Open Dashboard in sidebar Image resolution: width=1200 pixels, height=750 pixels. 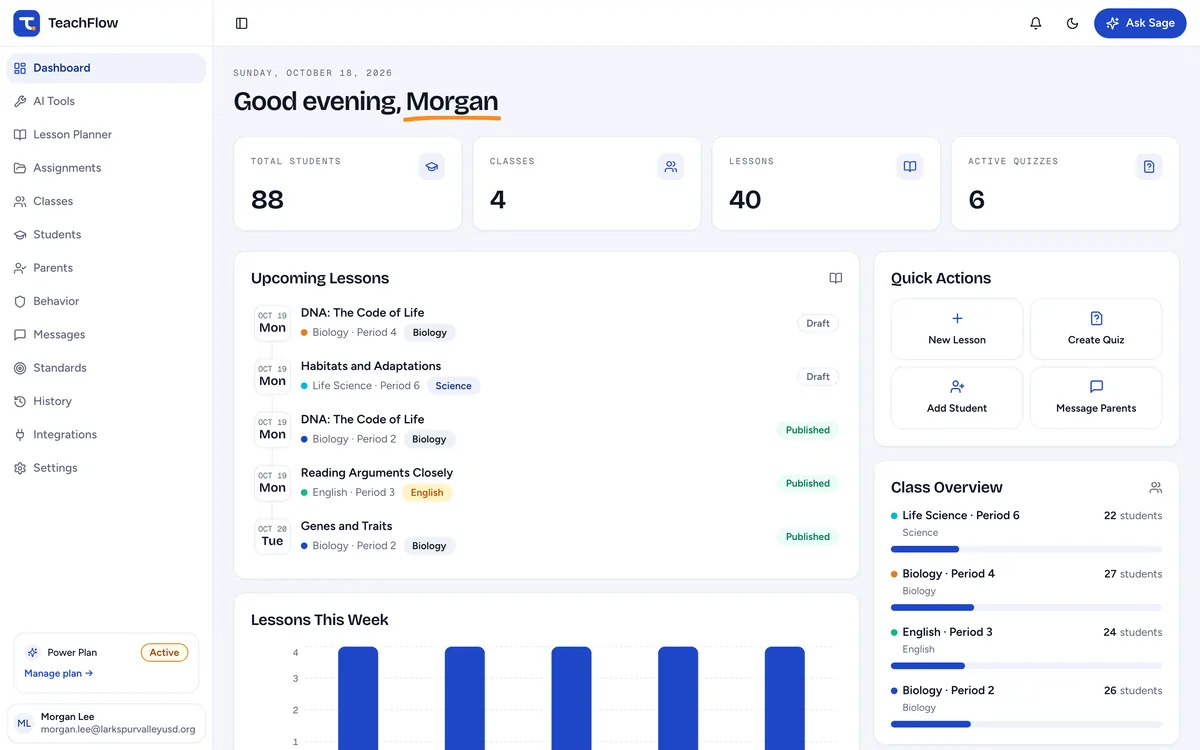tap(106, 68)
